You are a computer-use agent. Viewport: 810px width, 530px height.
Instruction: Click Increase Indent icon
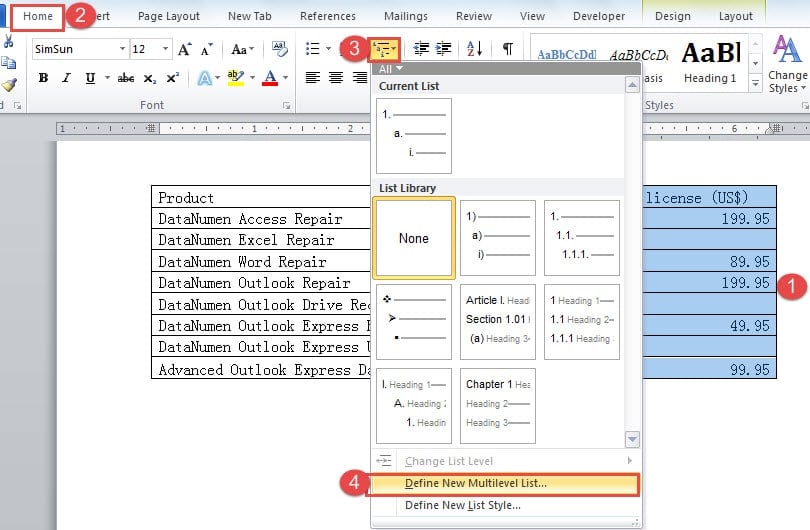443,49
